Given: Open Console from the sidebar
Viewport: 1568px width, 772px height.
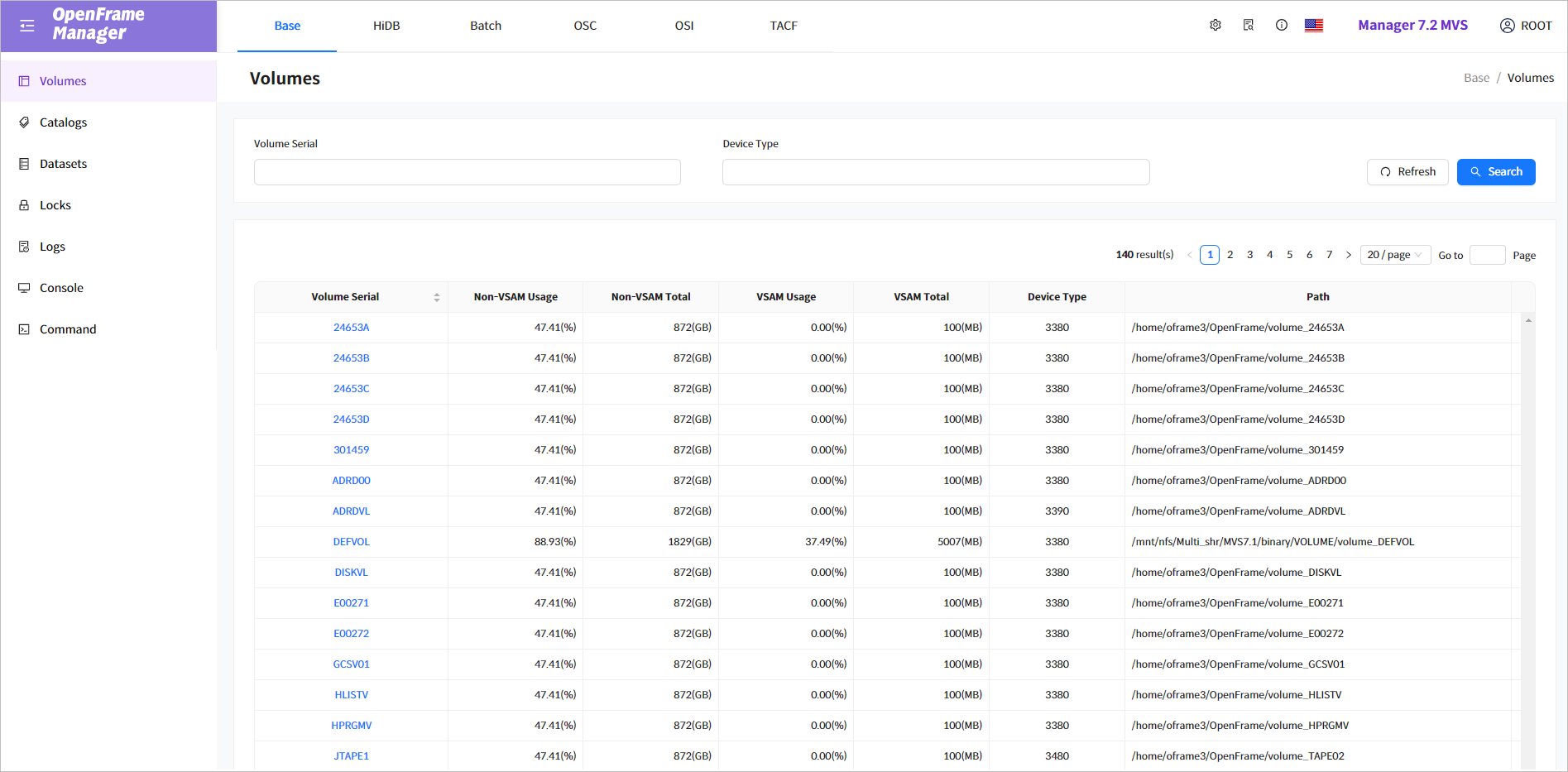Looking at the screenshot, I should [61, 288].
